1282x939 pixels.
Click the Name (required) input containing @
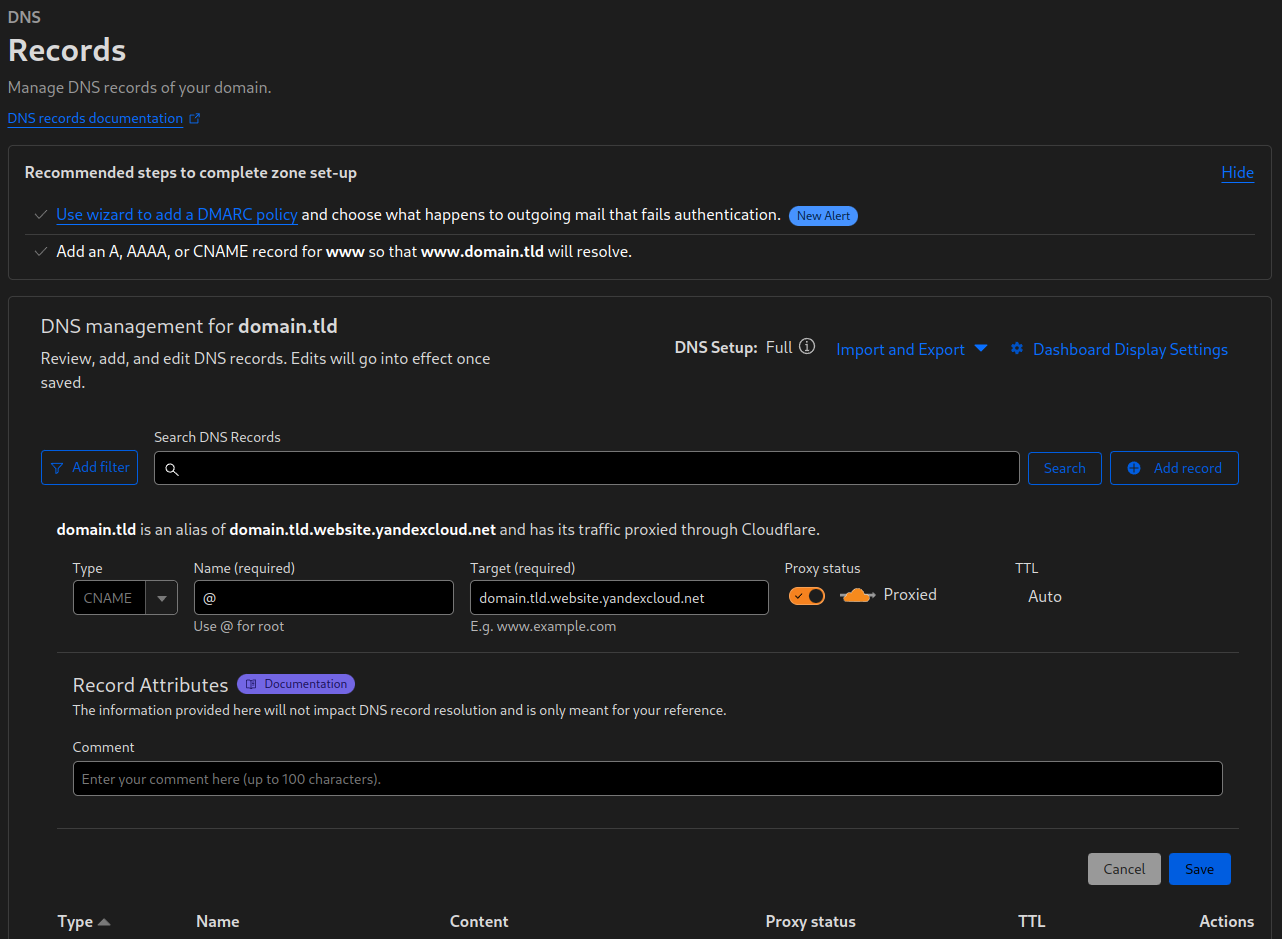pyautogui.click(x=324, y=598)
